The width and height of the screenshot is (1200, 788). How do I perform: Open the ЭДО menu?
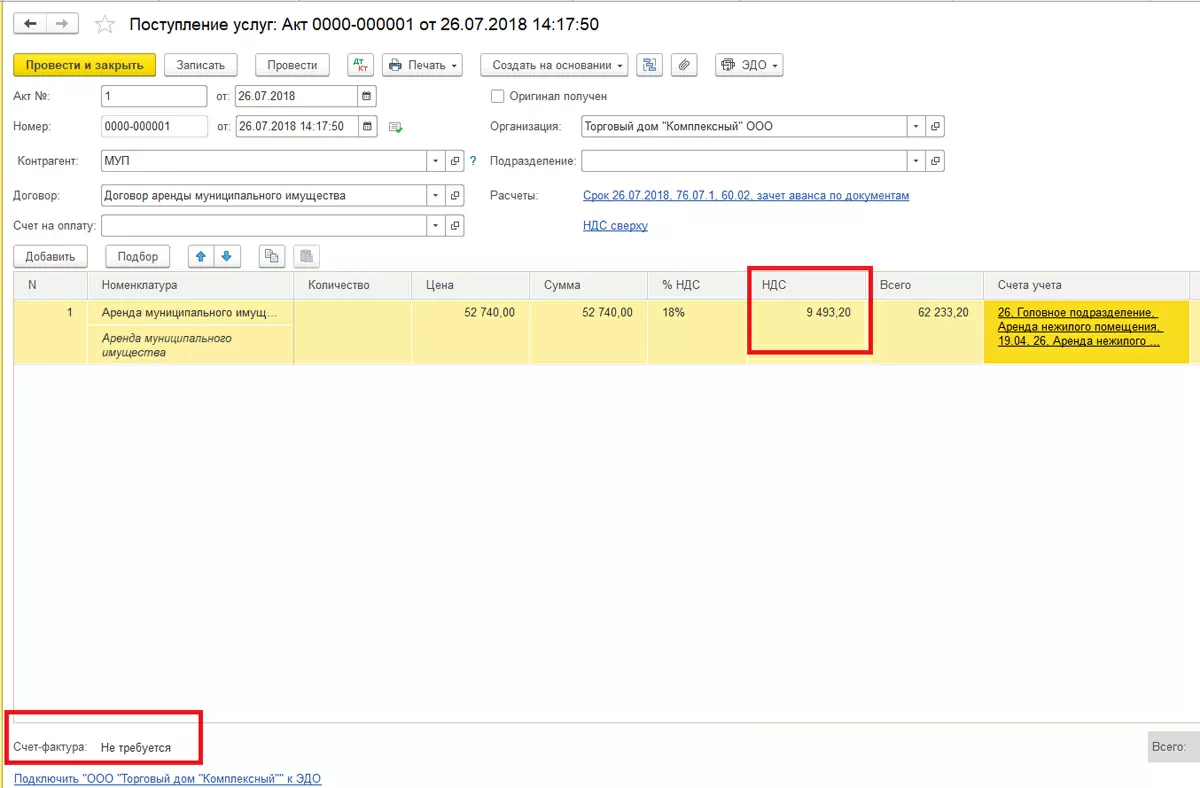coord(749,65)
